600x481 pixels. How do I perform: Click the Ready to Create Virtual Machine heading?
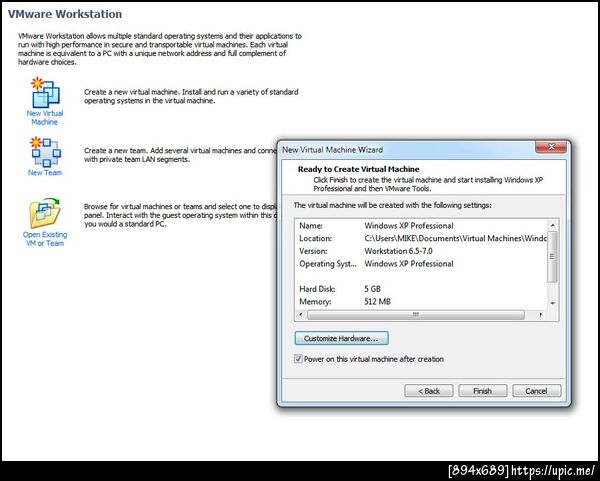click(x=359, y=169)
